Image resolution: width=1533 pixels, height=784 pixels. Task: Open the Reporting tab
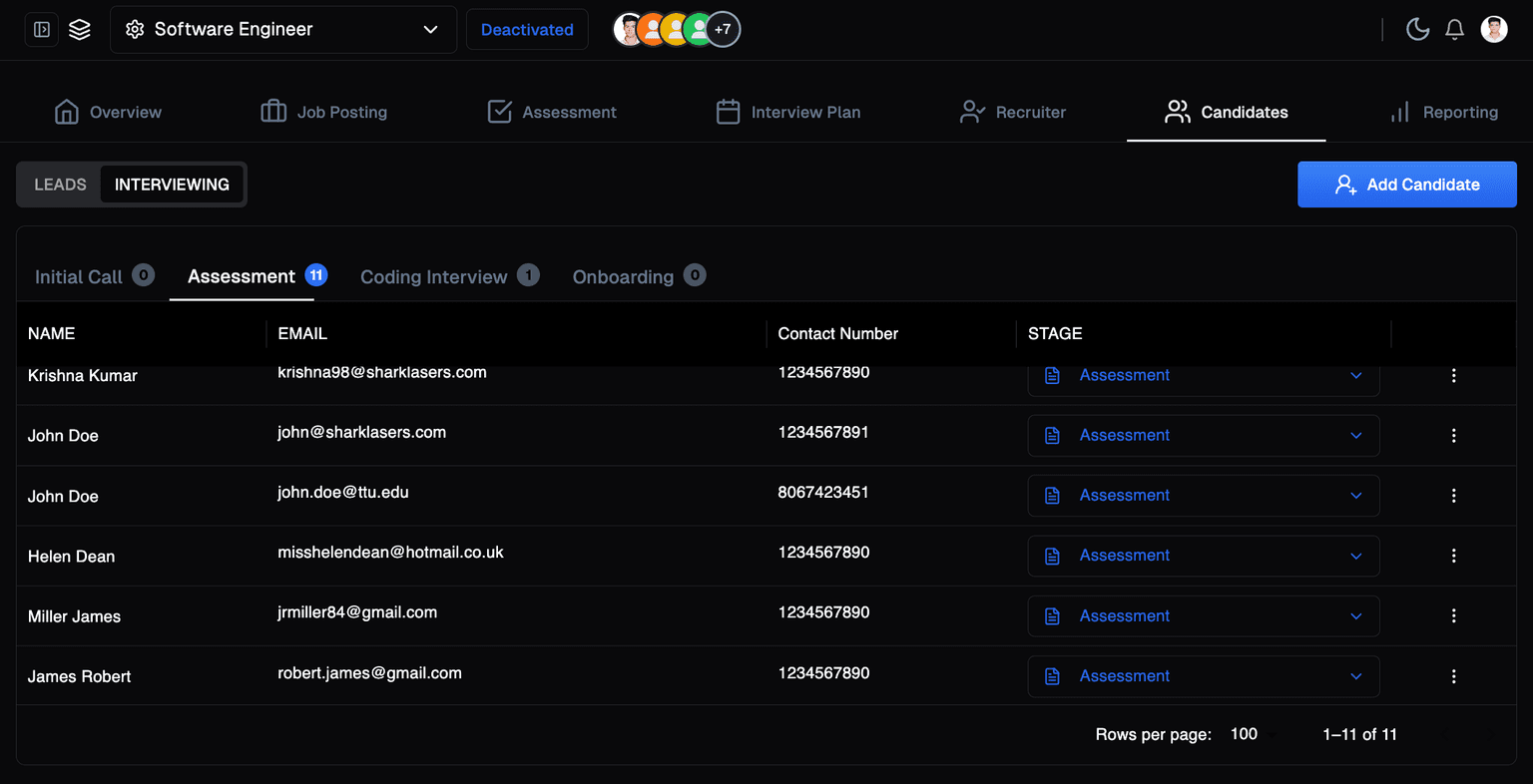tap(1444, 112)
